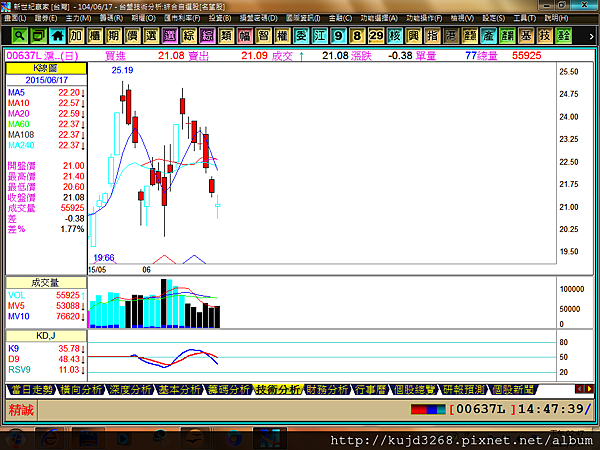Click the 成交量 indicator header
The height and width of the screenshot is (450, 600).
point(46,283)
